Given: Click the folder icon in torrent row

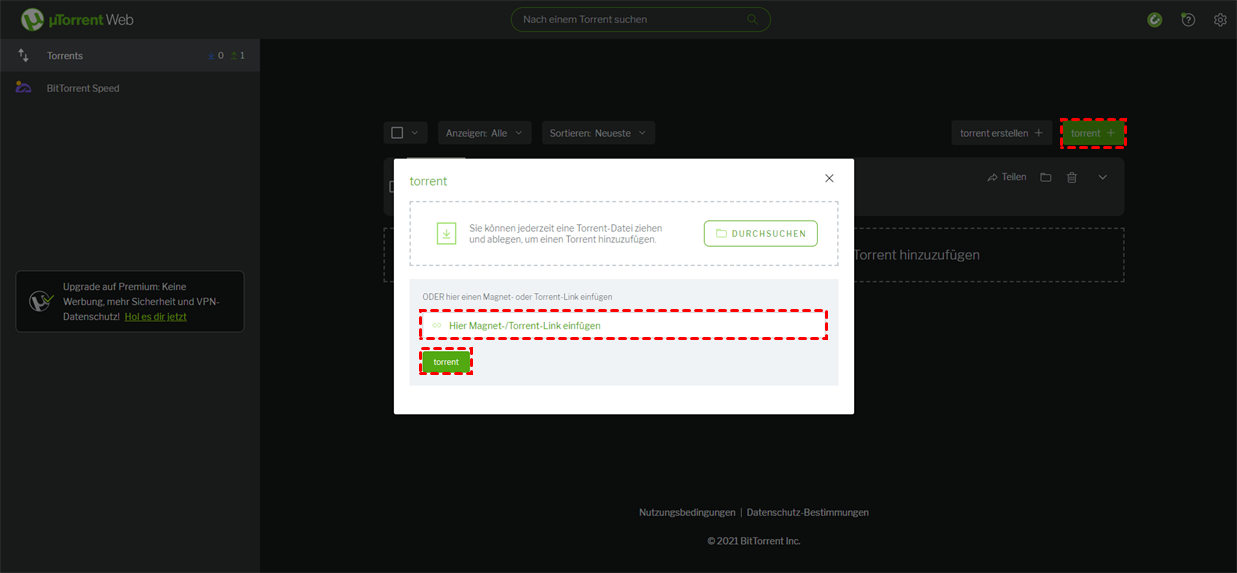Looking at the screenshot, I should tap(1045, 177).
